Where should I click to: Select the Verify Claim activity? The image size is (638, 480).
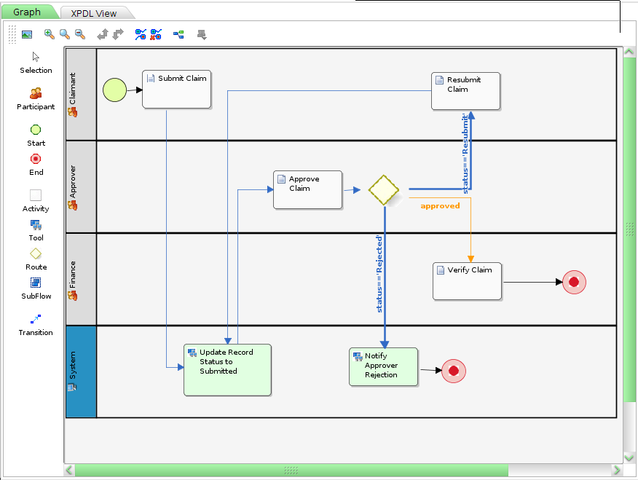[x=467, y=281]
